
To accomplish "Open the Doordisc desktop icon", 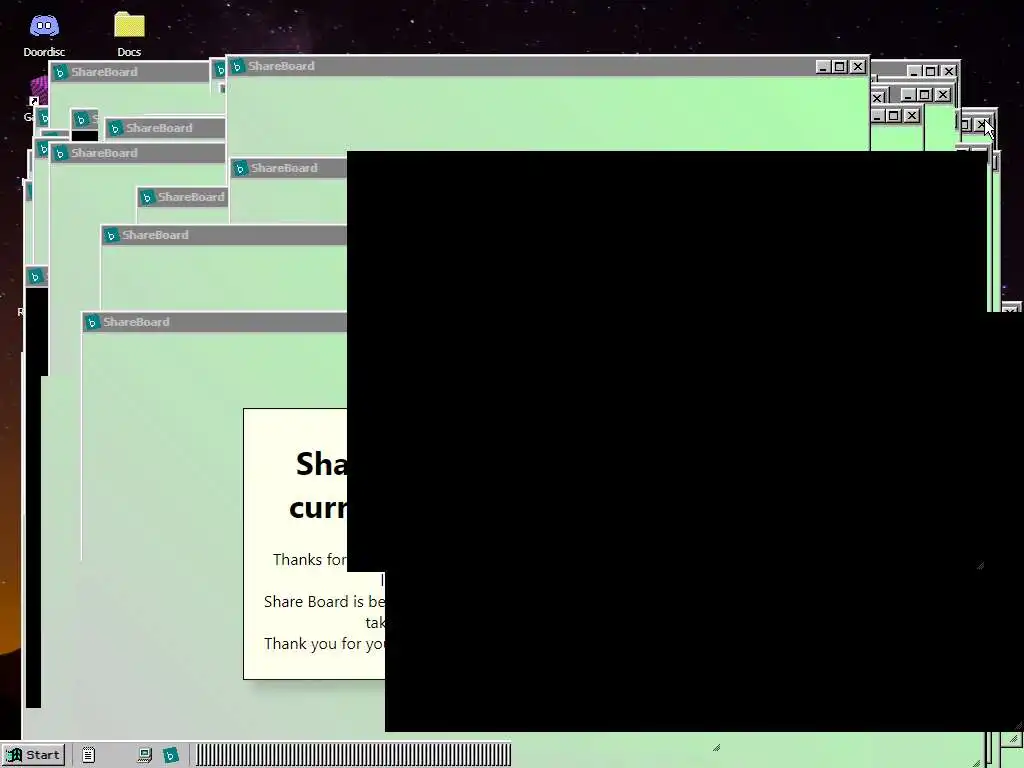I will click(44, 34).
